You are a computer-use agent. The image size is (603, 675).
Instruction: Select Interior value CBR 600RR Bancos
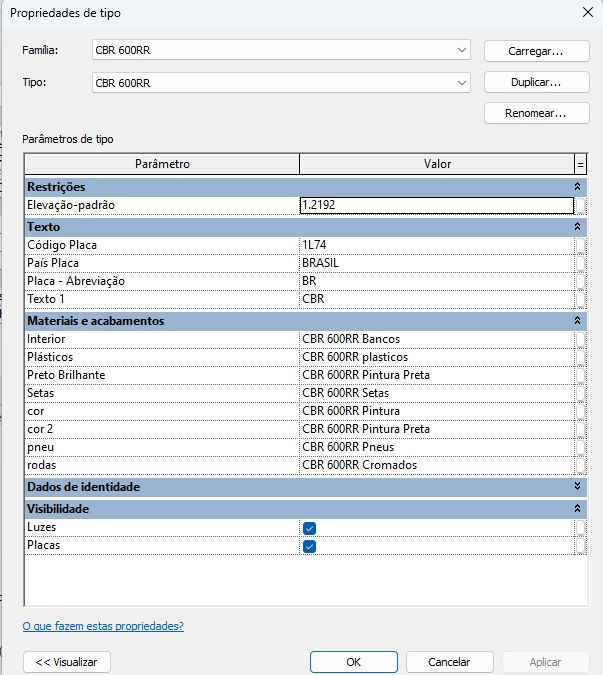(x=437, y=339)
